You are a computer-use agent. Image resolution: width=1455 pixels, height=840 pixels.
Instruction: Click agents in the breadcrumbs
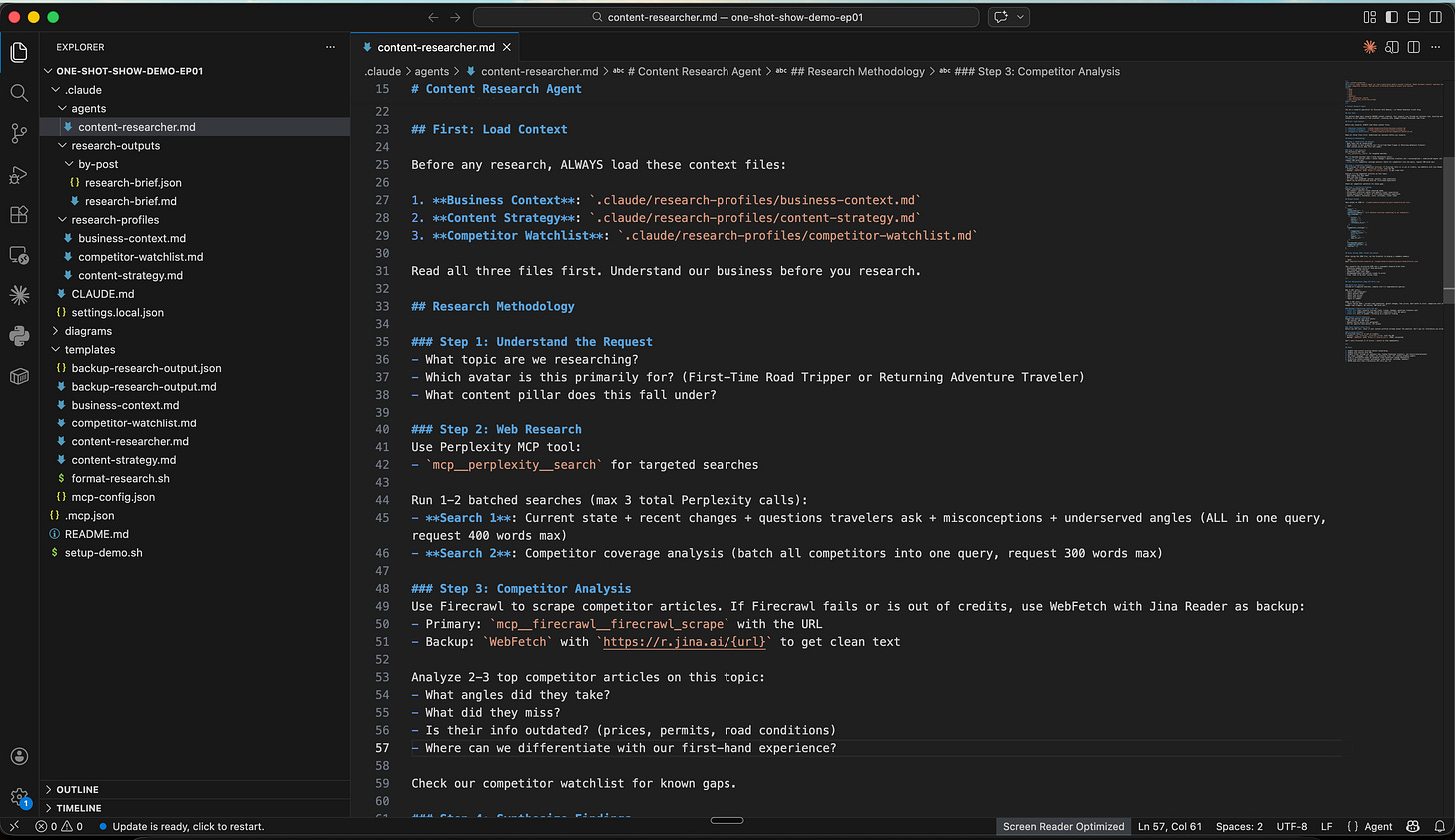432,71
